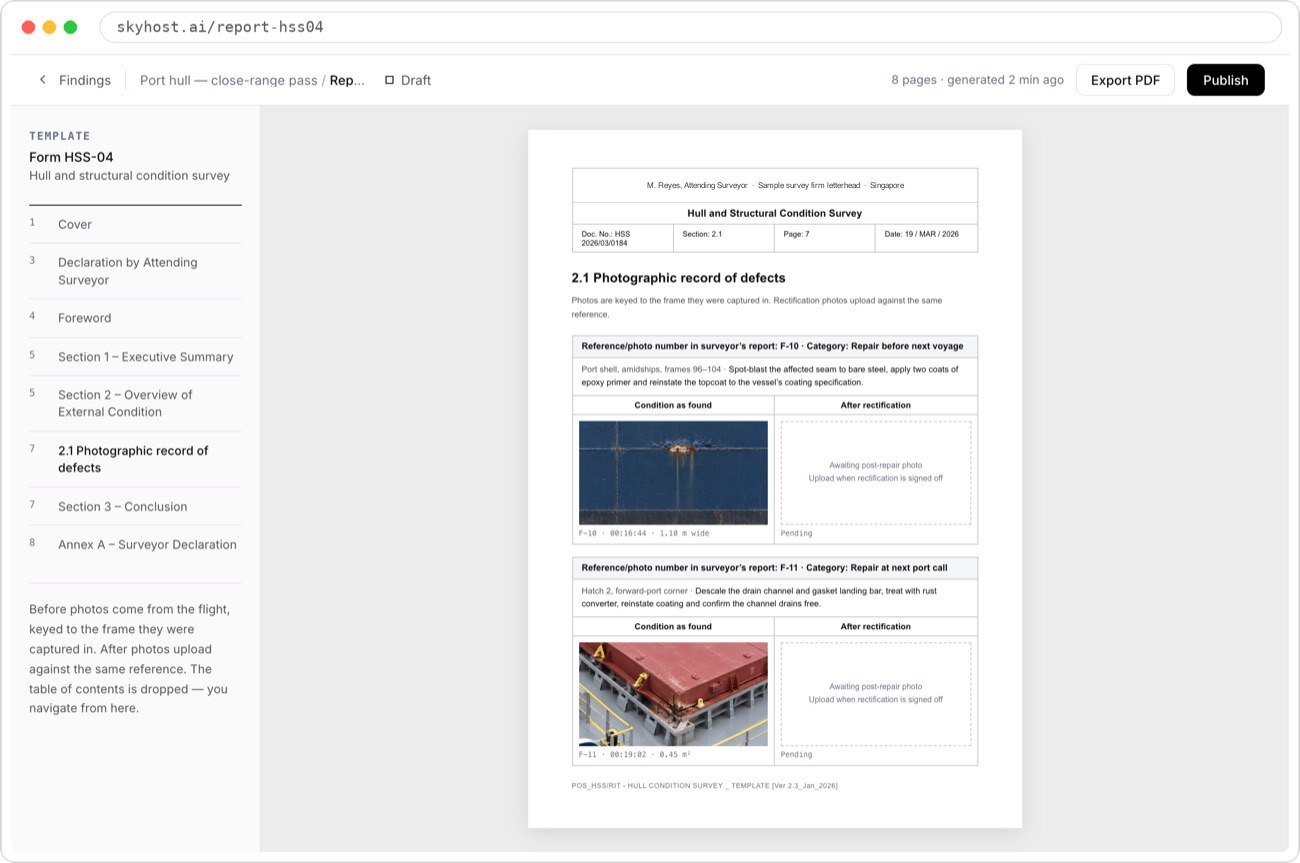Click the Draft status square icon
The height and width of the screenshot is (863, 1300).
pyautogui.click(x=390, y=80)
